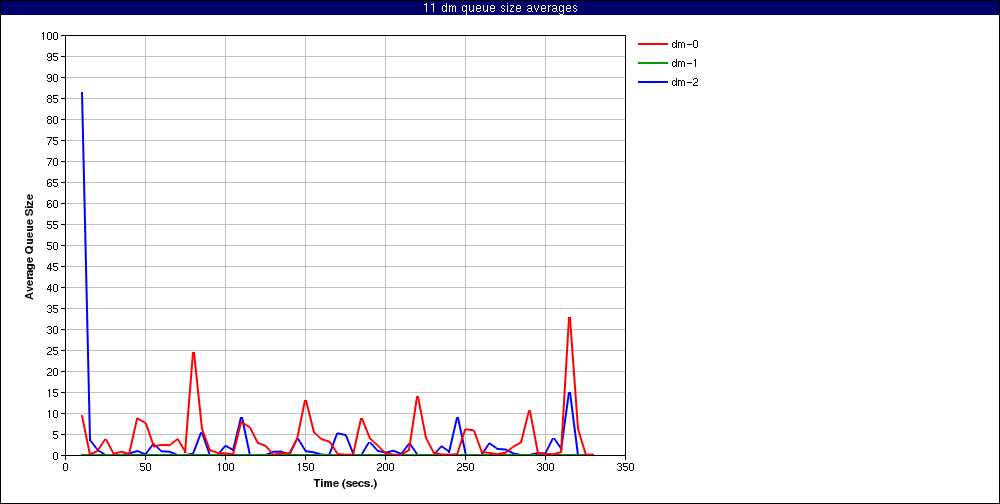Select the dm-1 legend label
The image size is (1000, 504).
click(x=686, y=63)
